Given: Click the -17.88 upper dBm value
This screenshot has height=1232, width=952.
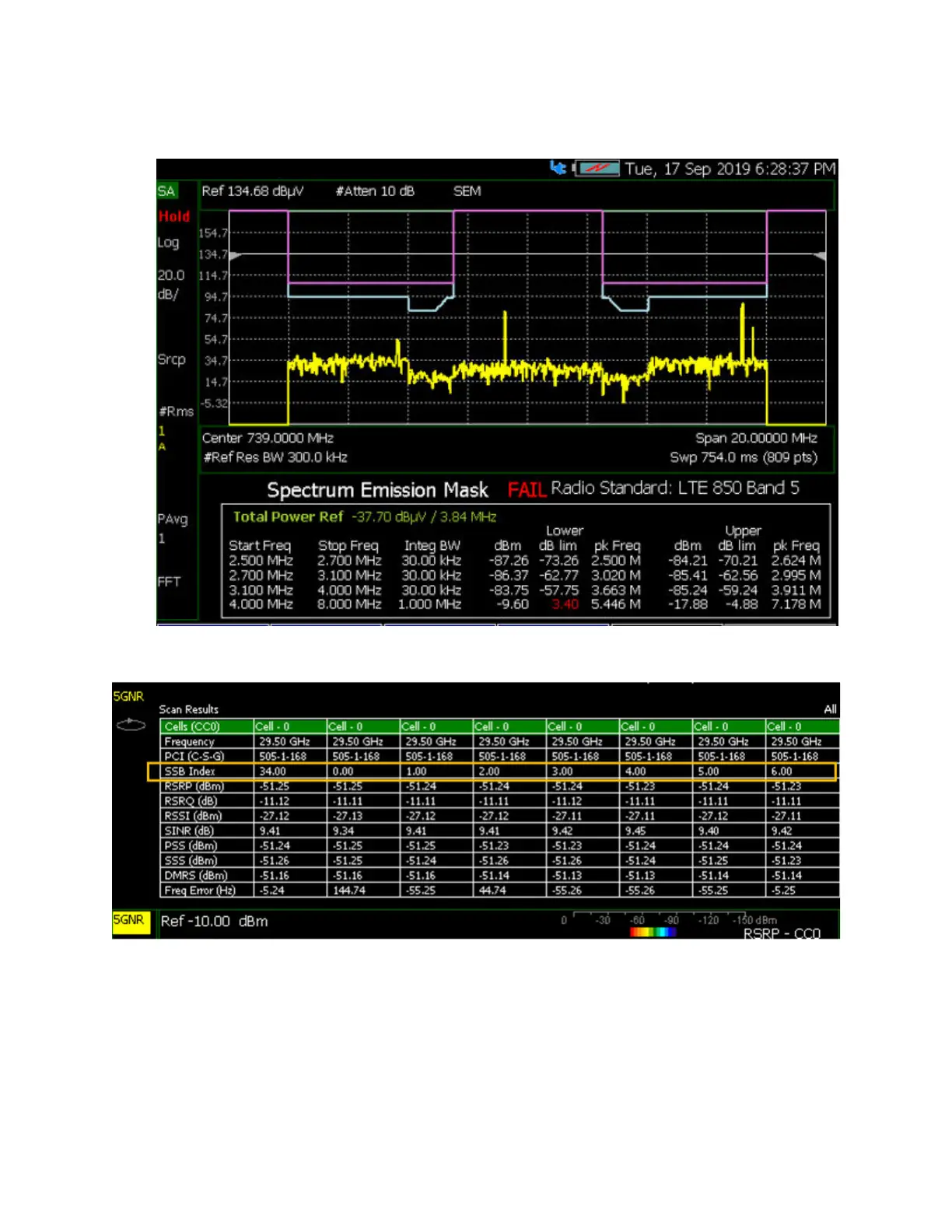Looking at the screenshot, I should pos(688,604).
